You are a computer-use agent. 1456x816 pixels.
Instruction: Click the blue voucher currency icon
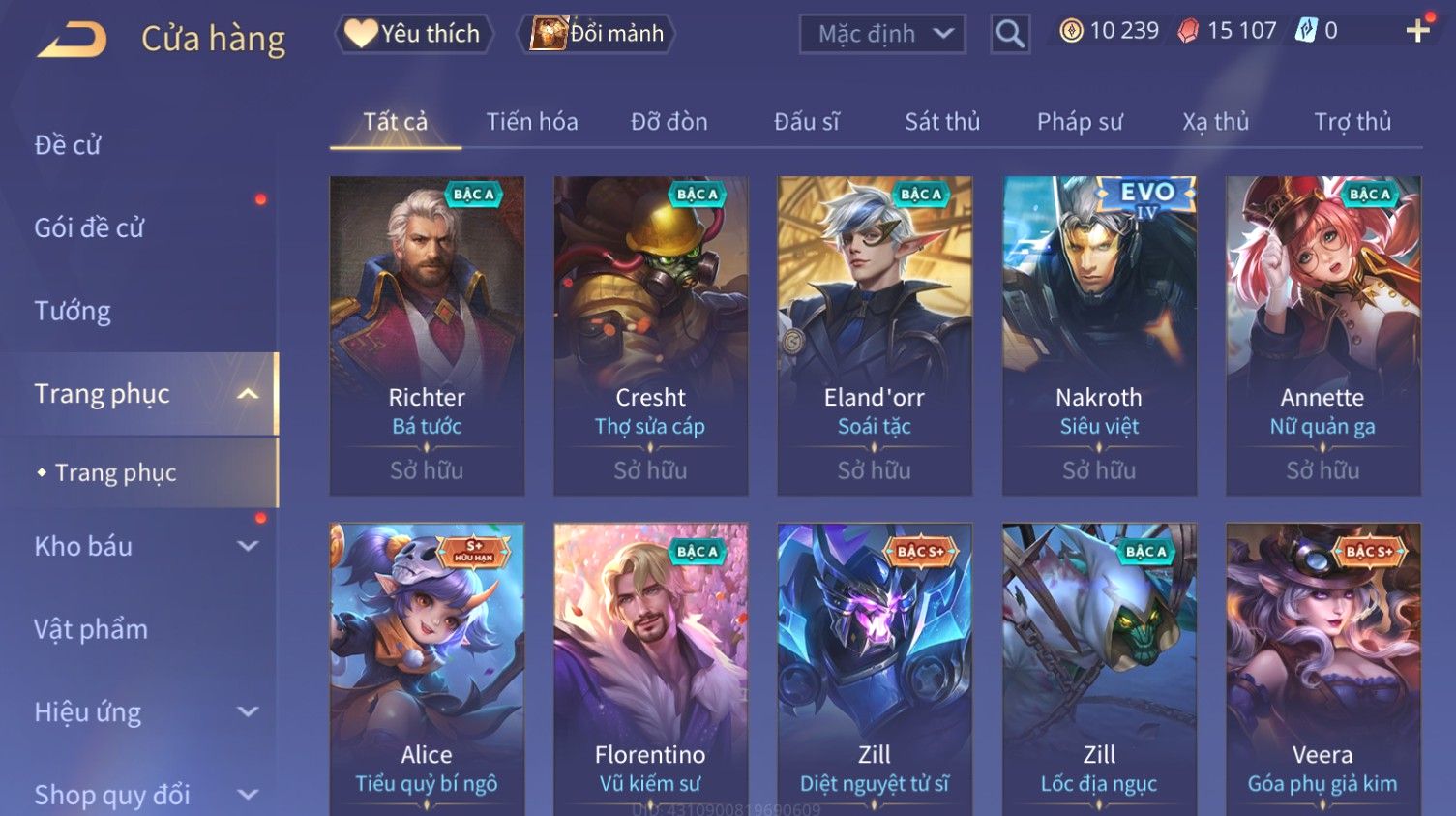(x=1306, y=31)
